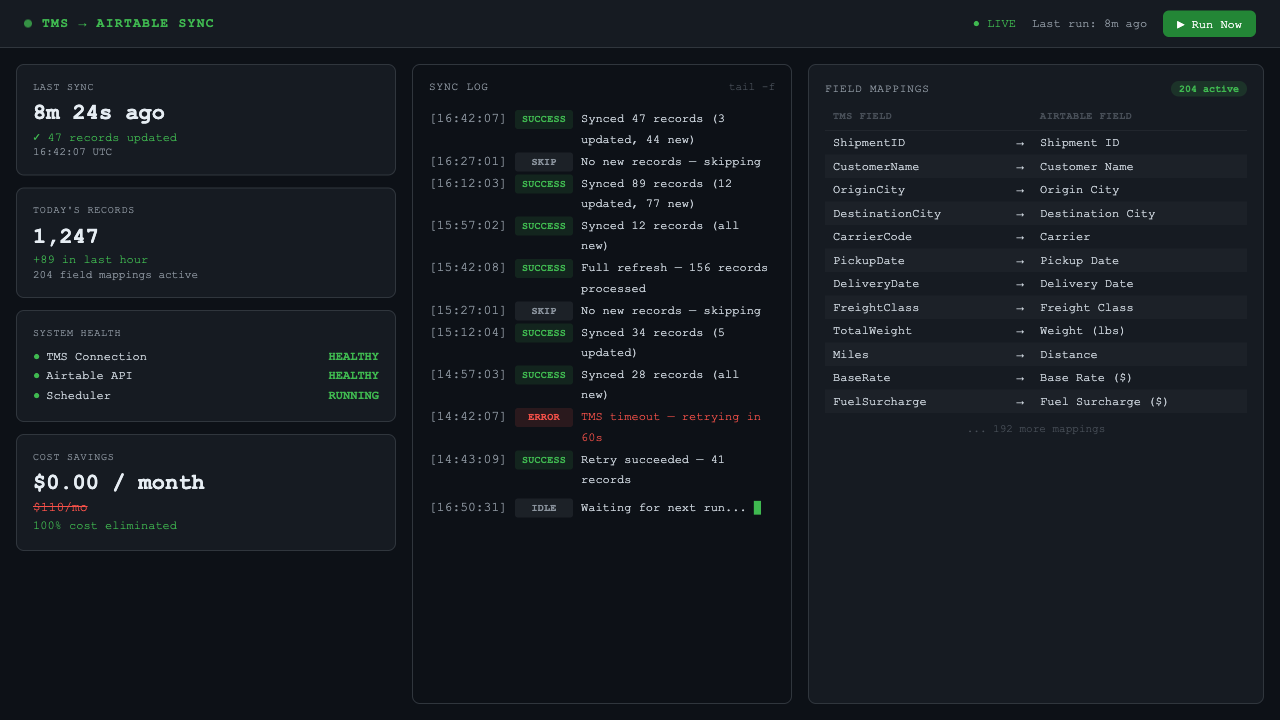Image resolution: width=1280 pixels, height=720 pixels.
Task: Click the 'Last run: 8m ago' text
Action: click(x=1089, y=24)
